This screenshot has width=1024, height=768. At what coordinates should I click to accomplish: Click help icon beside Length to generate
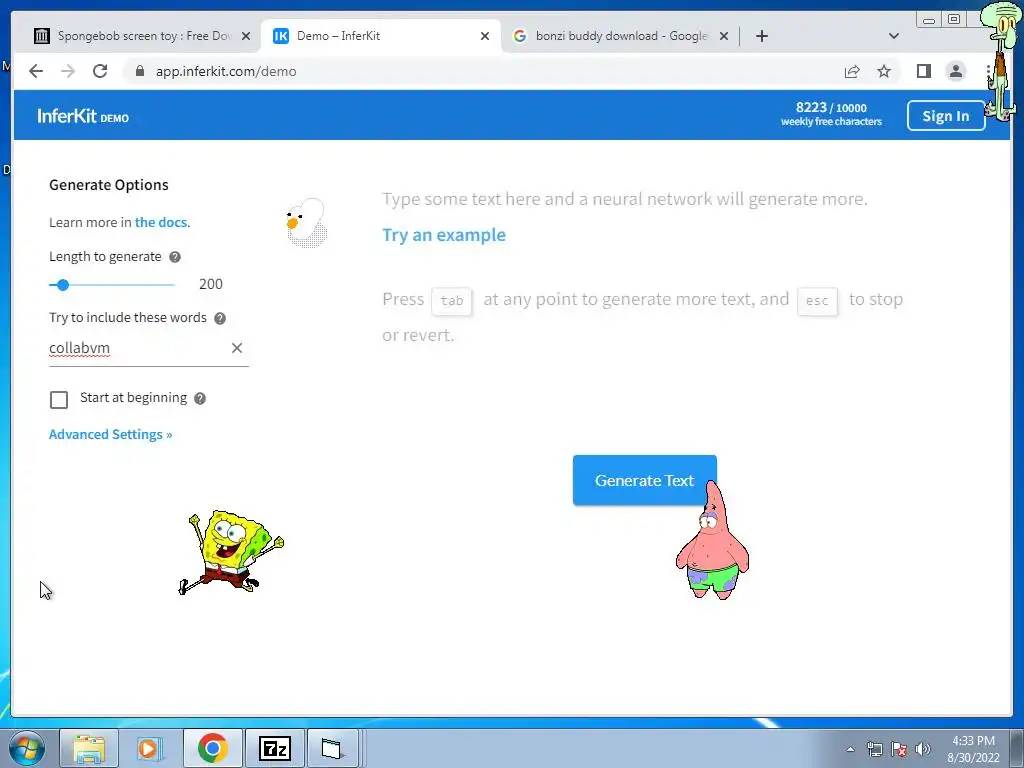175,257
